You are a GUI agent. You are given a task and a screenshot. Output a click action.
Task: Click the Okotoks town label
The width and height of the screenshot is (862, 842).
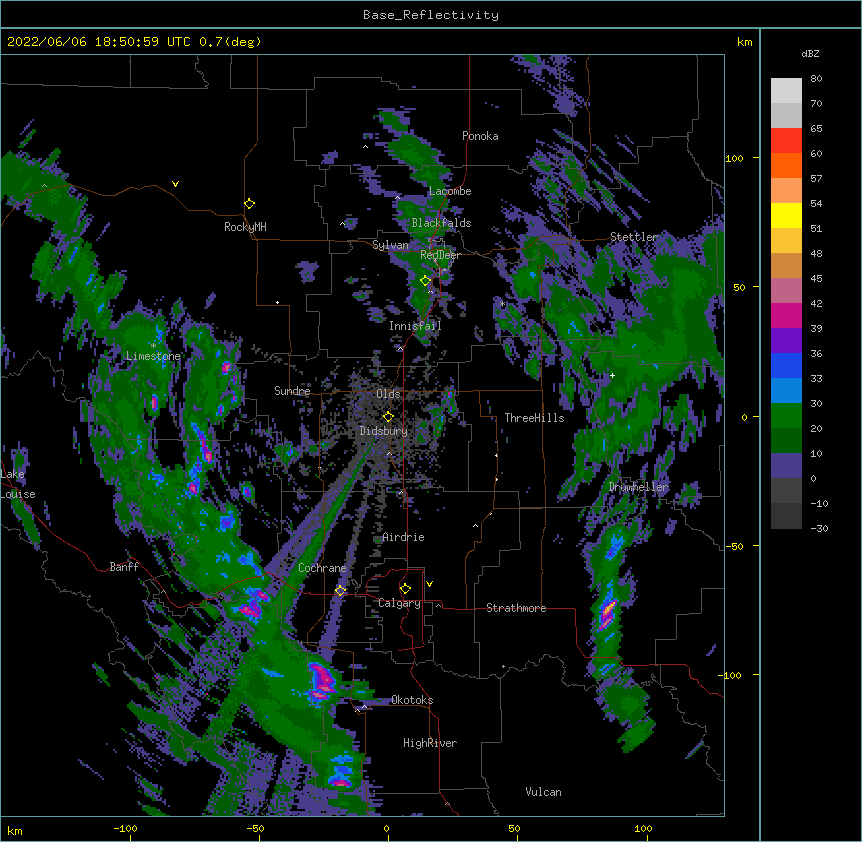[x=412, y=700]
